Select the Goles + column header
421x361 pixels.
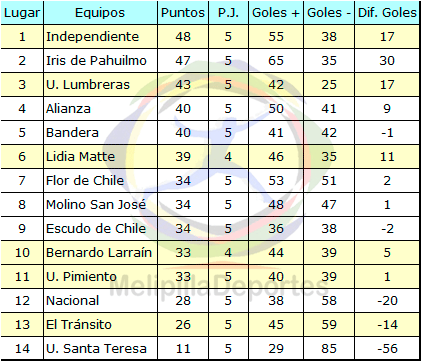[276, 13]
